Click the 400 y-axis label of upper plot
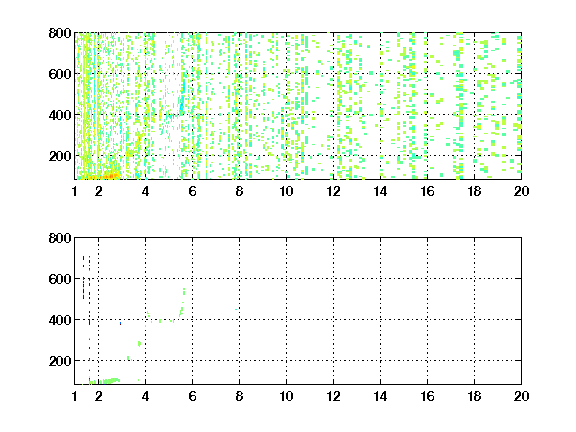 [60, 115]
